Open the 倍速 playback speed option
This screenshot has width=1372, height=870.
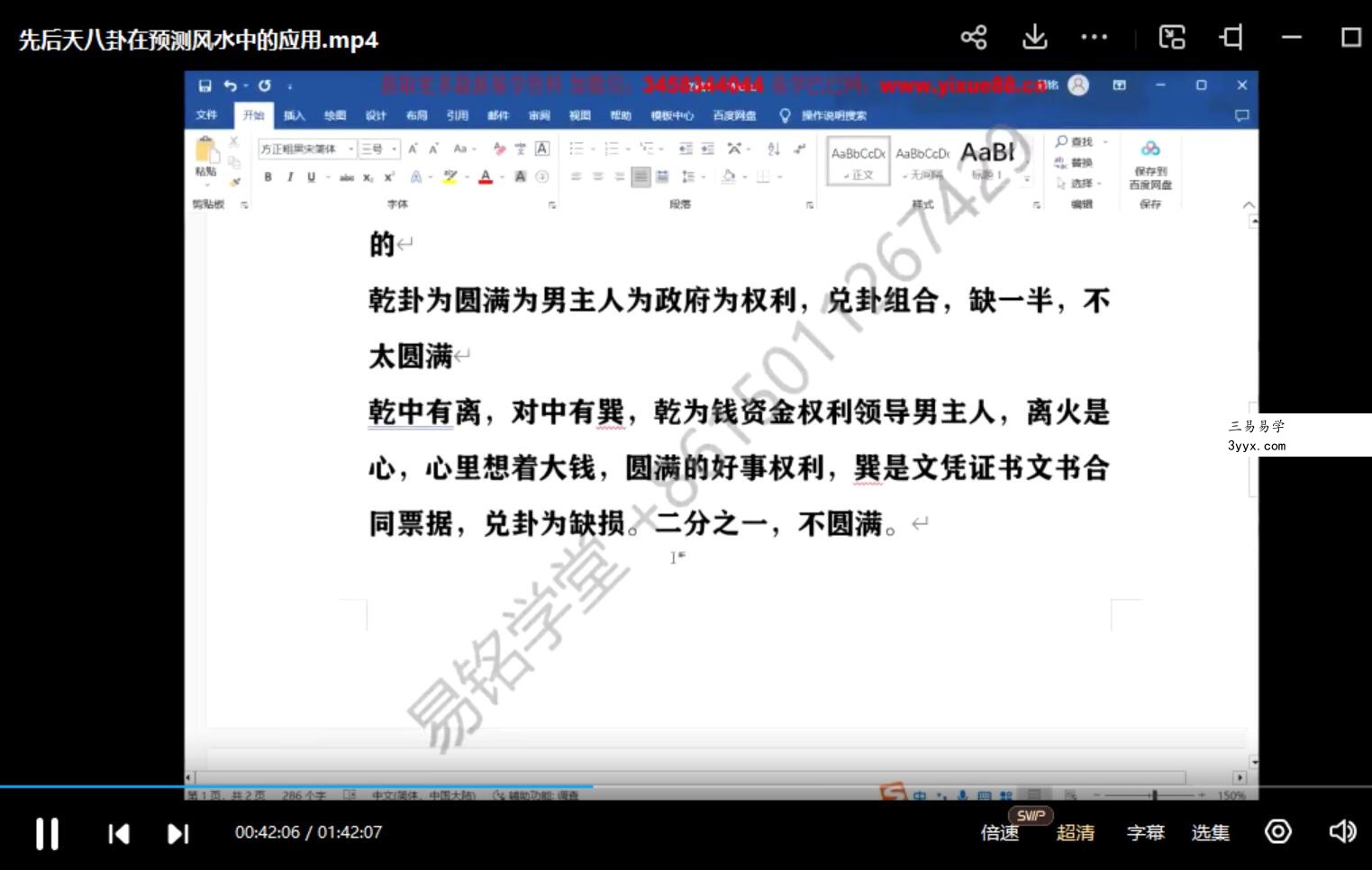click(1000, 833)
